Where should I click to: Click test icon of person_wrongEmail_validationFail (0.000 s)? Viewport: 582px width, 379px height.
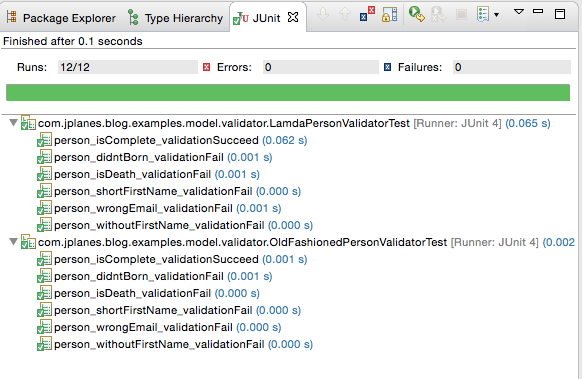(x=44, y=328)
